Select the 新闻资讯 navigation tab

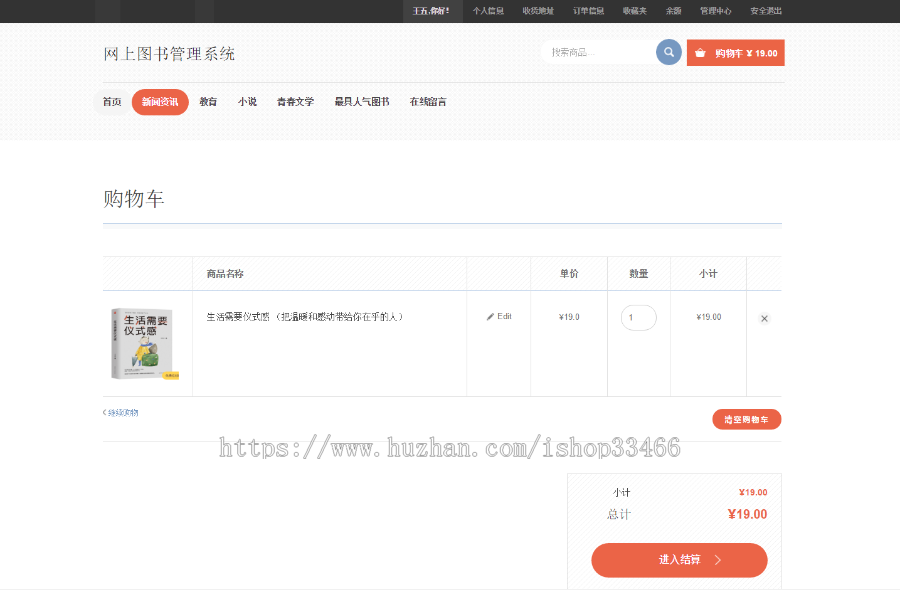pos(160,102)
